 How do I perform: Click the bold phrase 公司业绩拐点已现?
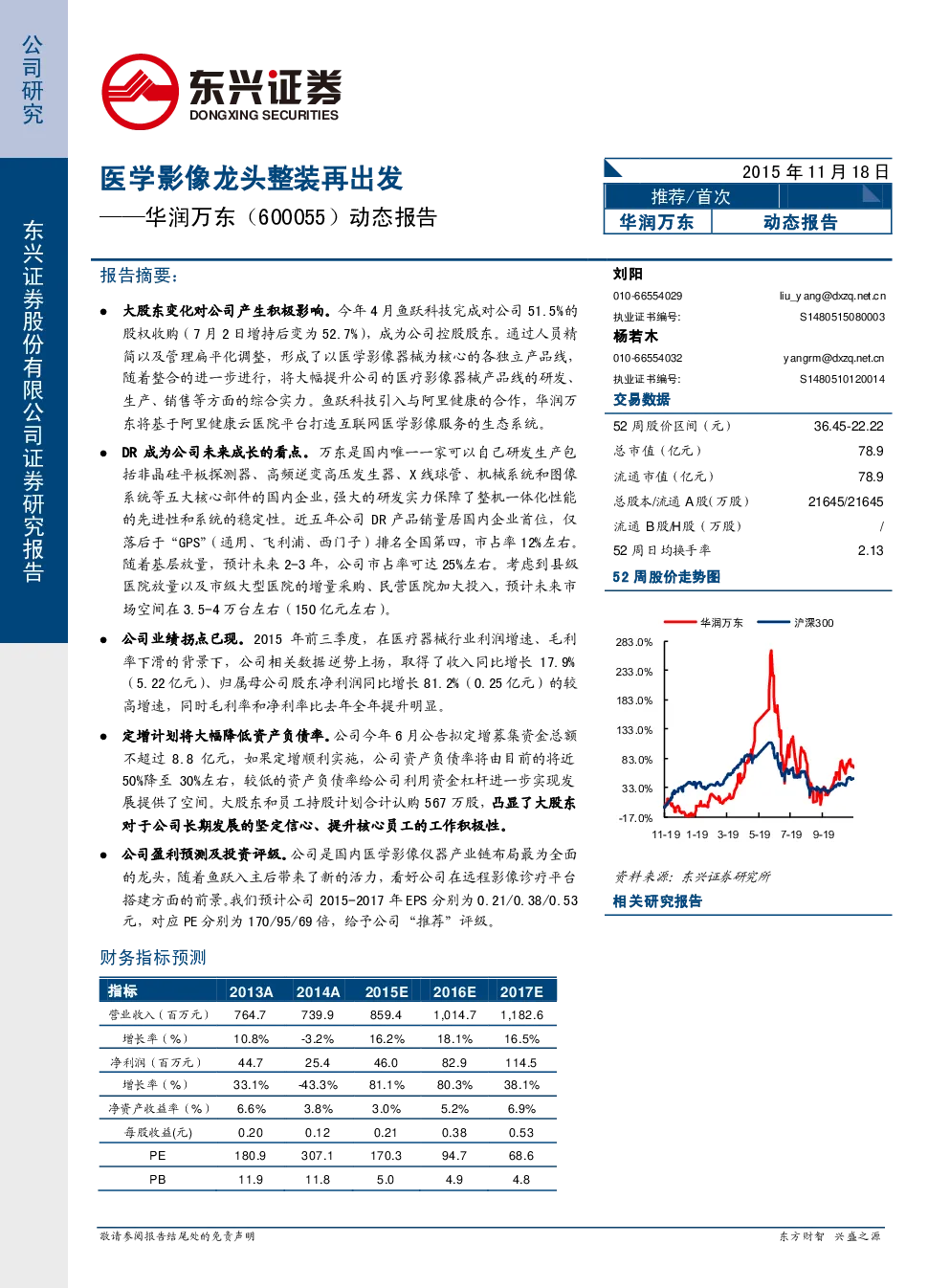tap(184, 639)
